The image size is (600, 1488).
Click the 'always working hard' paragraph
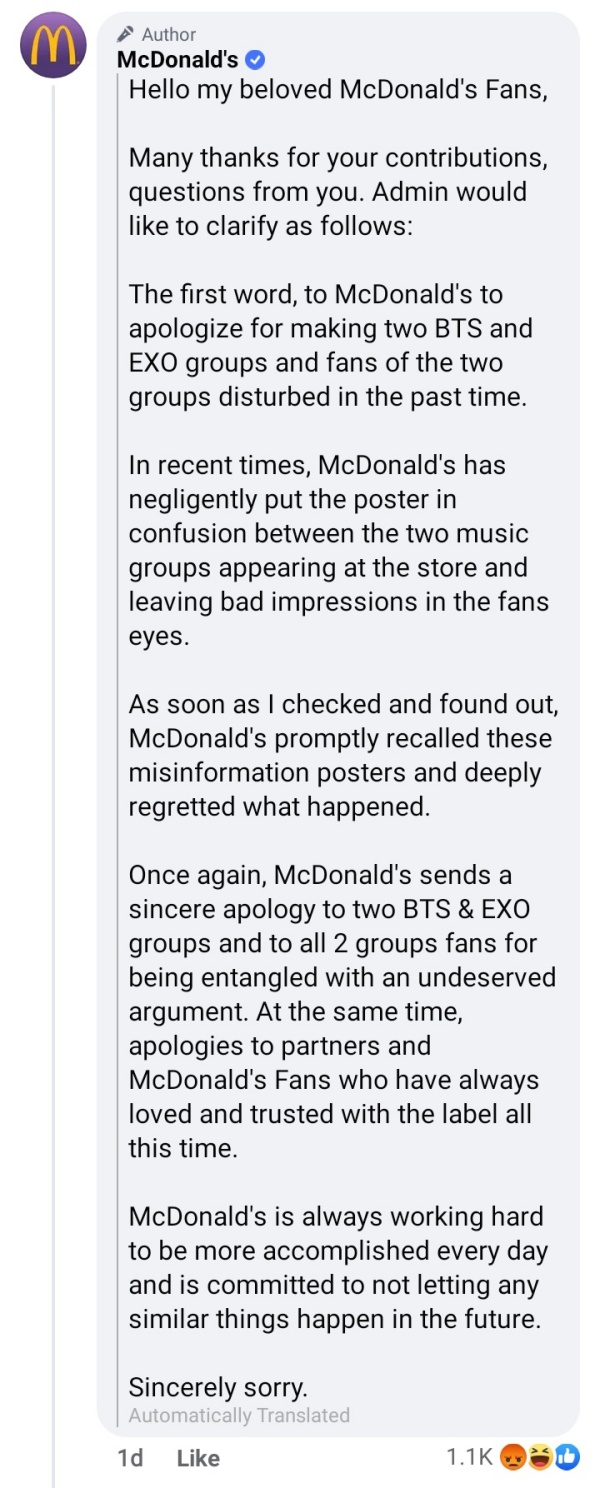338,1267
